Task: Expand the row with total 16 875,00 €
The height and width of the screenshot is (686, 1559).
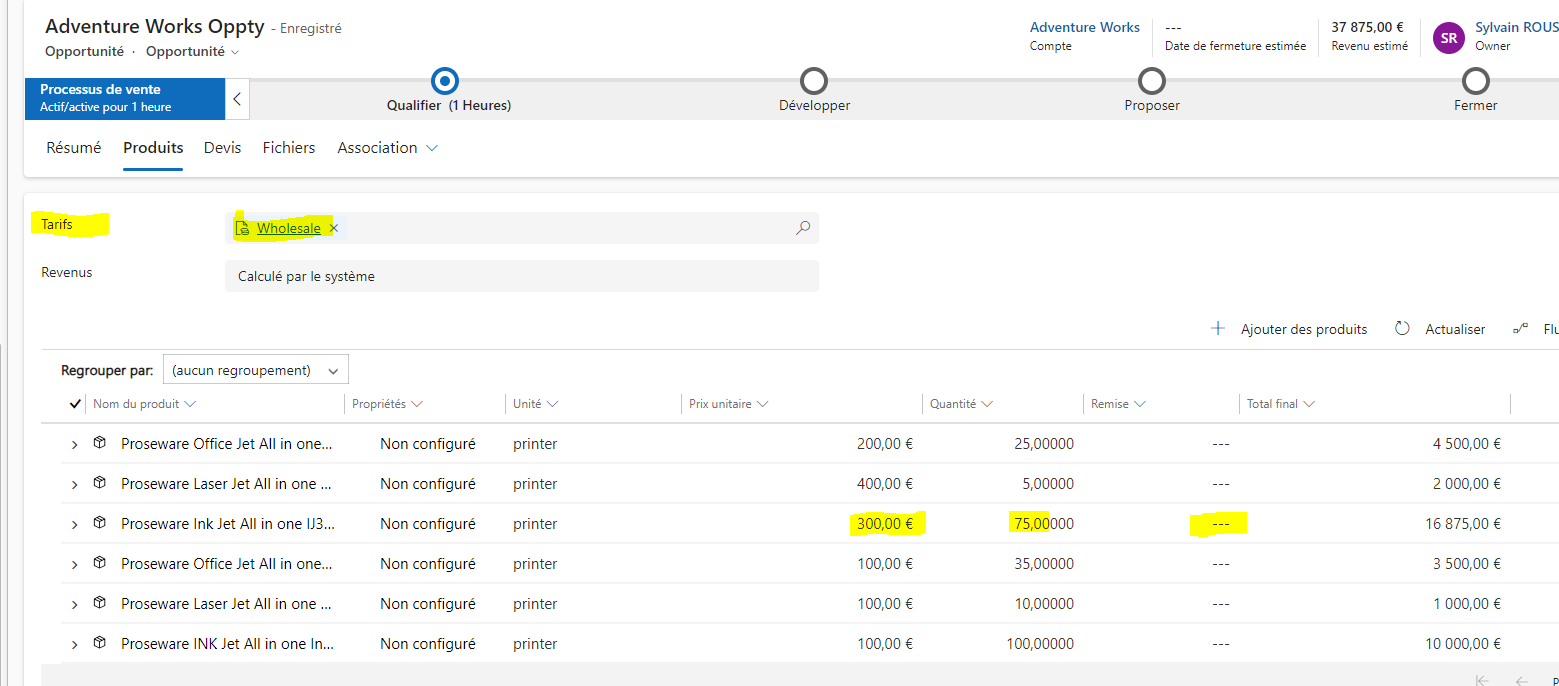Action: point(74,524)
